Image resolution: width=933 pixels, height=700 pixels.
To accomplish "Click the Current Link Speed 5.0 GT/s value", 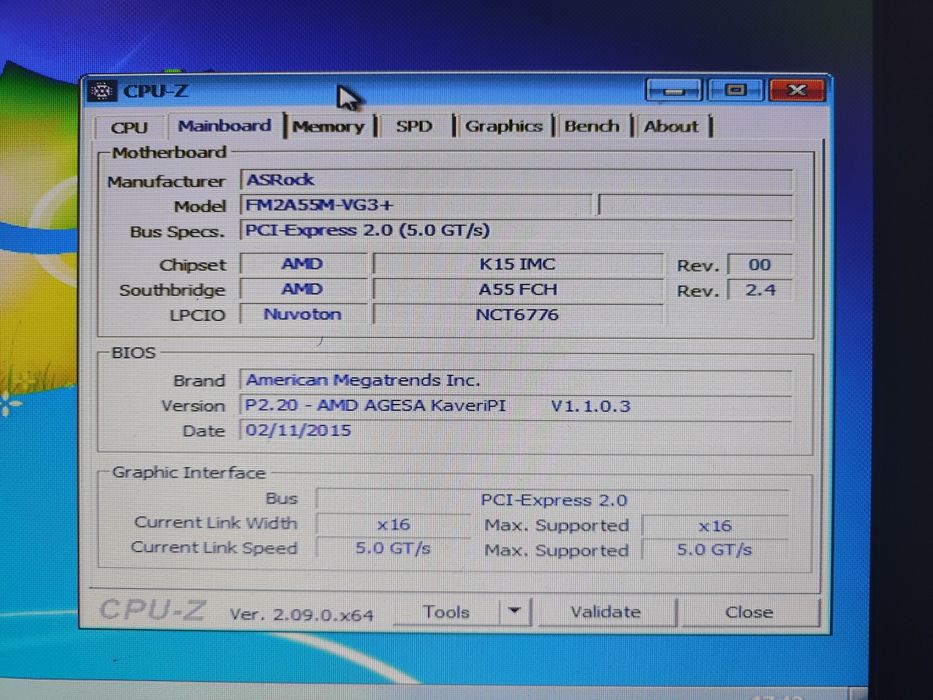I will 393,548.
